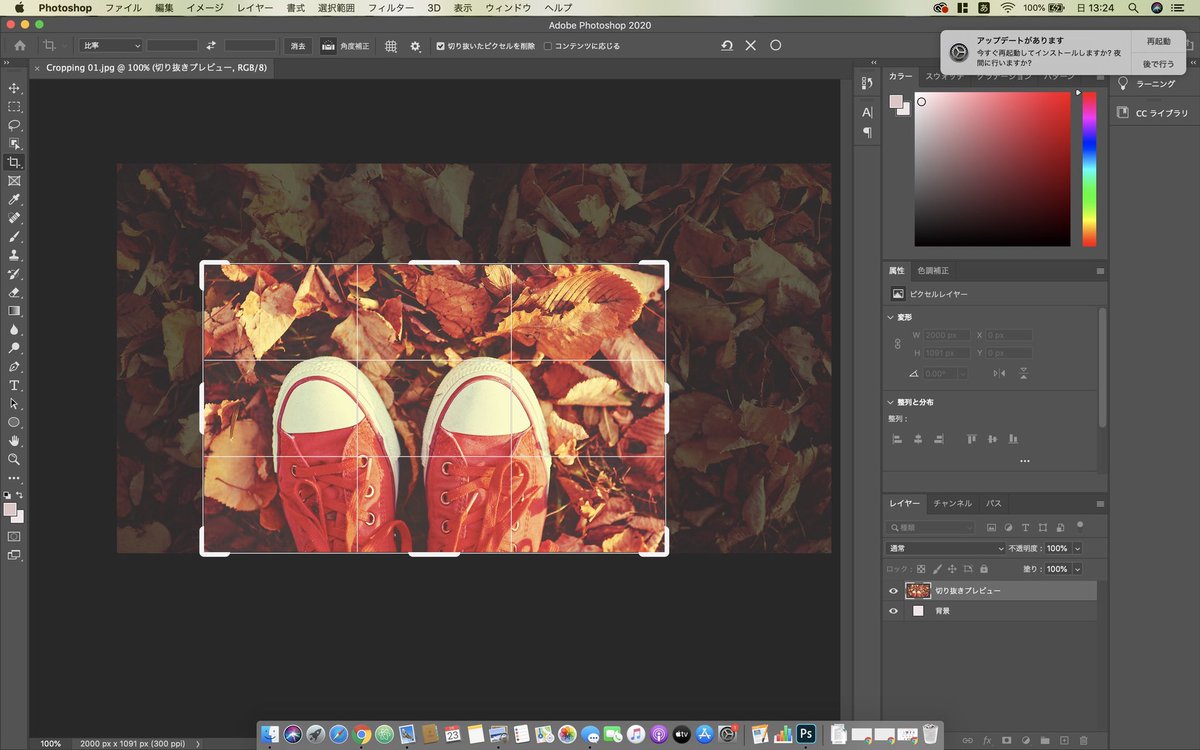
Task: Select the History Brush tool
Action: coord(14,274)
